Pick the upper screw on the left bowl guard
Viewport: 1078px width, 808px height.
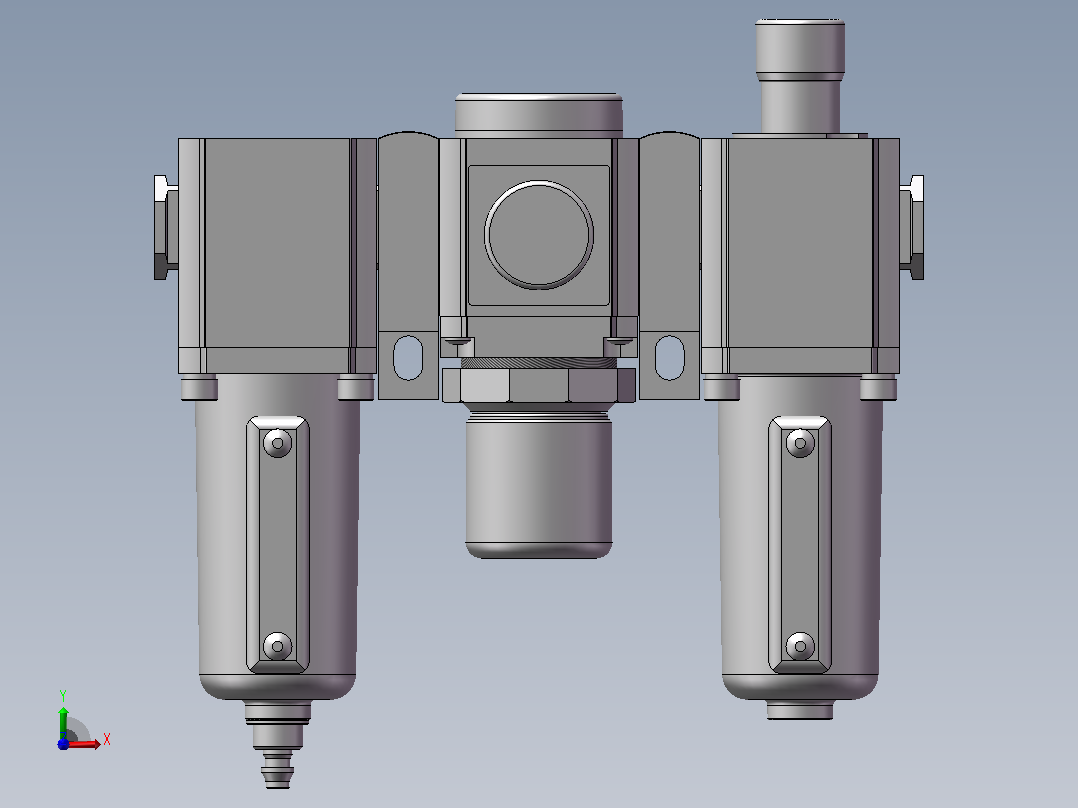point(278,444)
